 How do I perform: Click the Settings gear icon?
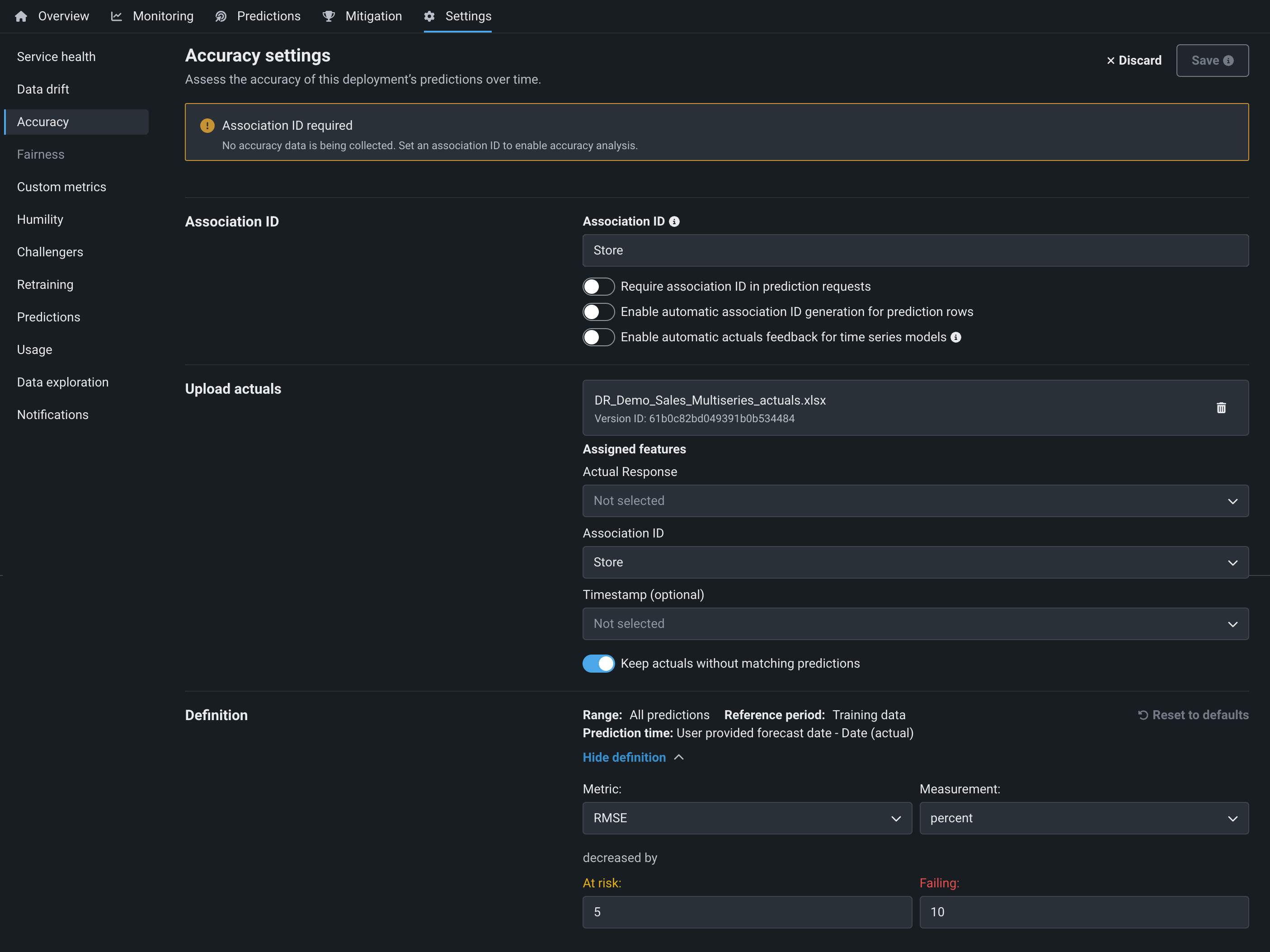pos(429,16)
